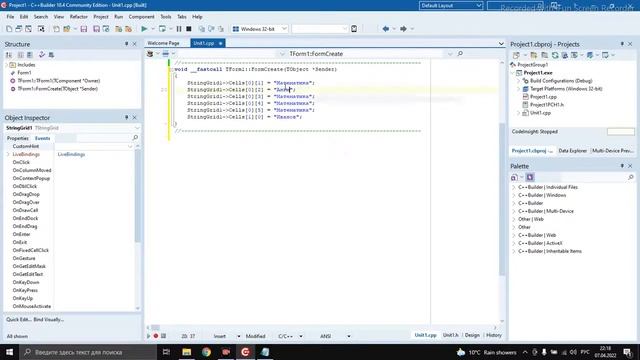Open the Tools menu
The width and height of the screenshot is (640, 360).
coord(166,17)
